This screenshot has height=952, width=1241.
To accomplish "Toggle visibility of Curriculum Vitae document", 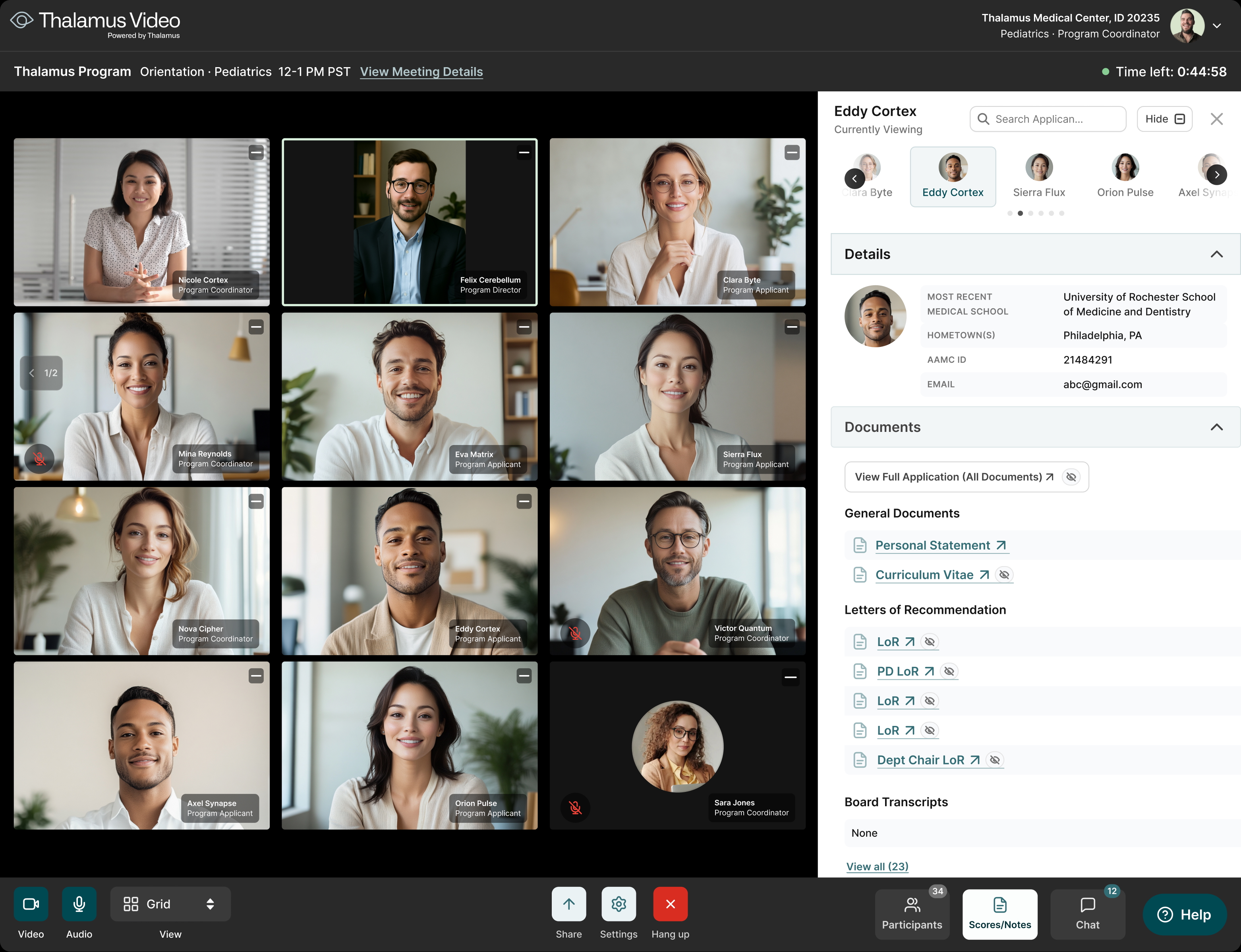I will click(x=1004, y=575).
